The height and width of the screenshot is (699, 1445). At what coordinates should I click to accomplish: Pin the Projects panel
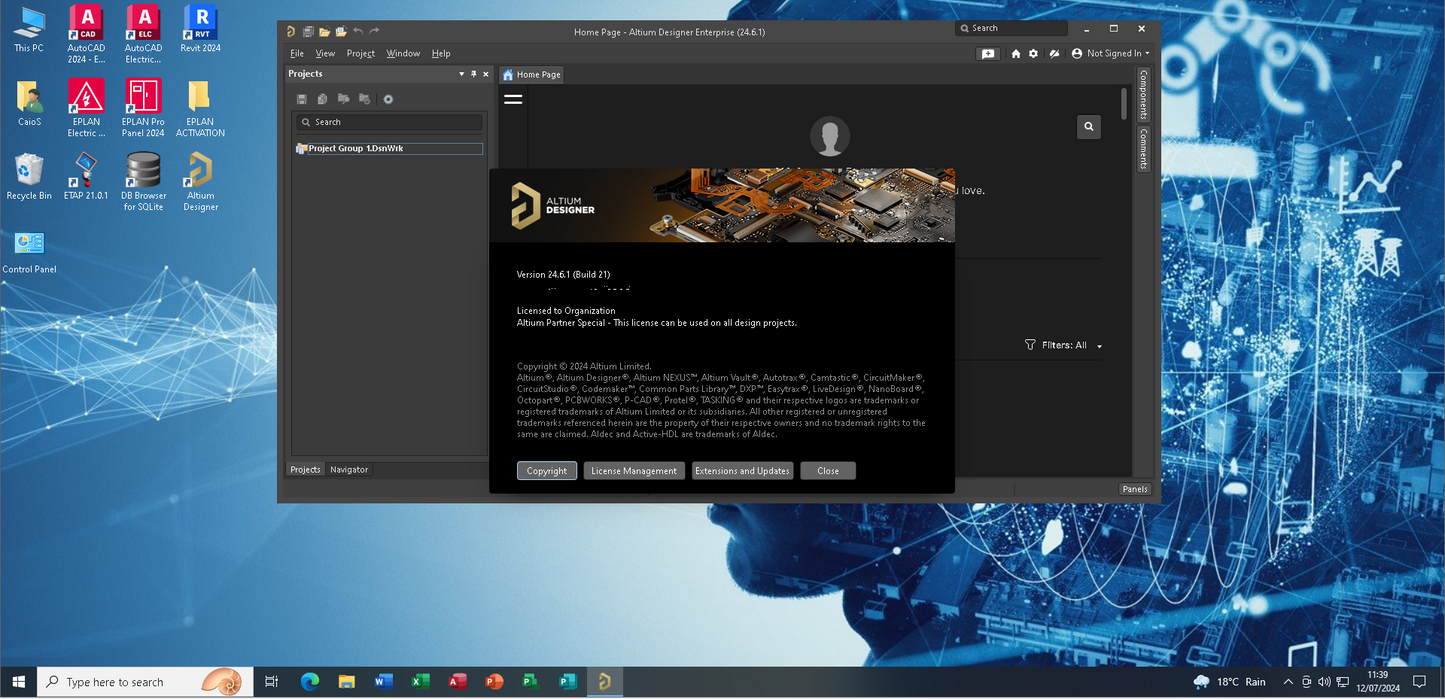pyautogui.click(x=474, y=74)
